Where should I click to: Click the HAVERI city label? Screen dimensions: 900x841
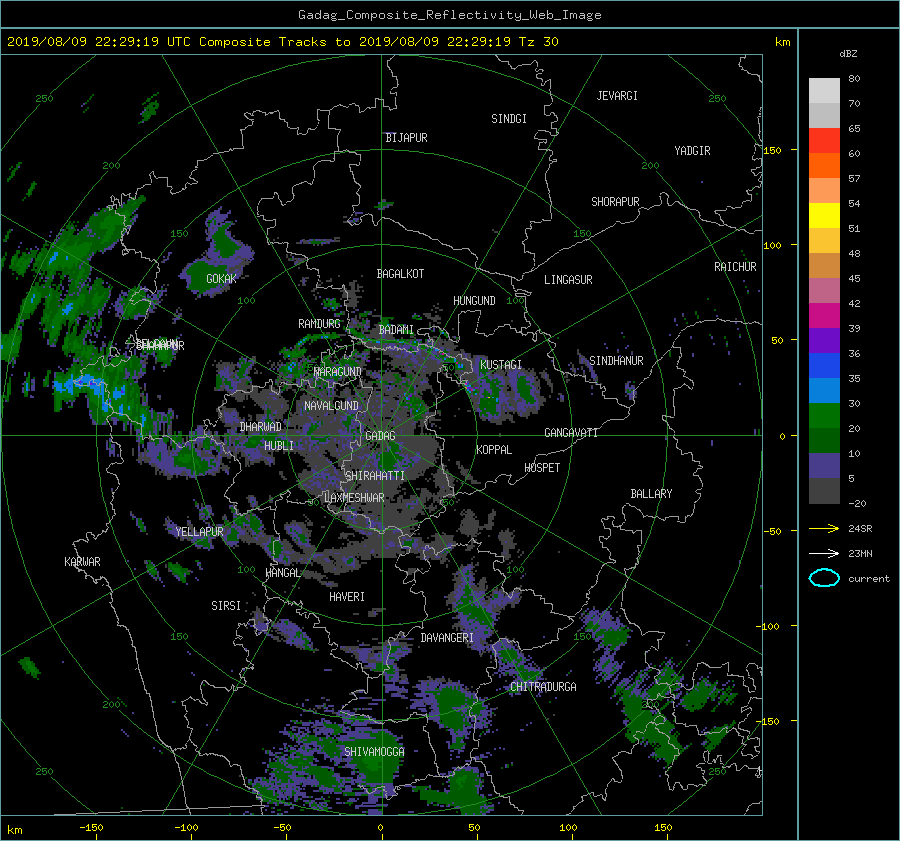pos(347,597)
